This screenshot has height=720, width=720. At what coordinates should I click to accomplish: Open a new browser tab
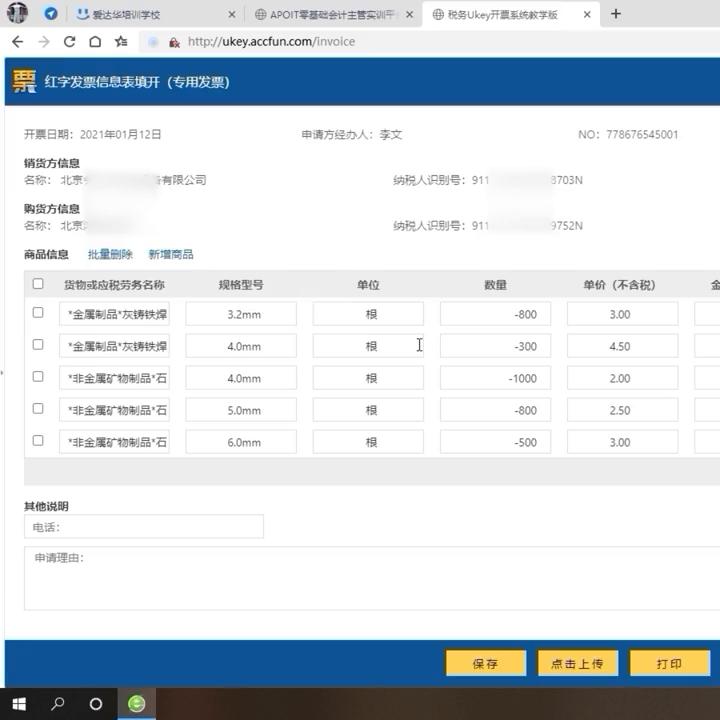[x=616, y=14]
